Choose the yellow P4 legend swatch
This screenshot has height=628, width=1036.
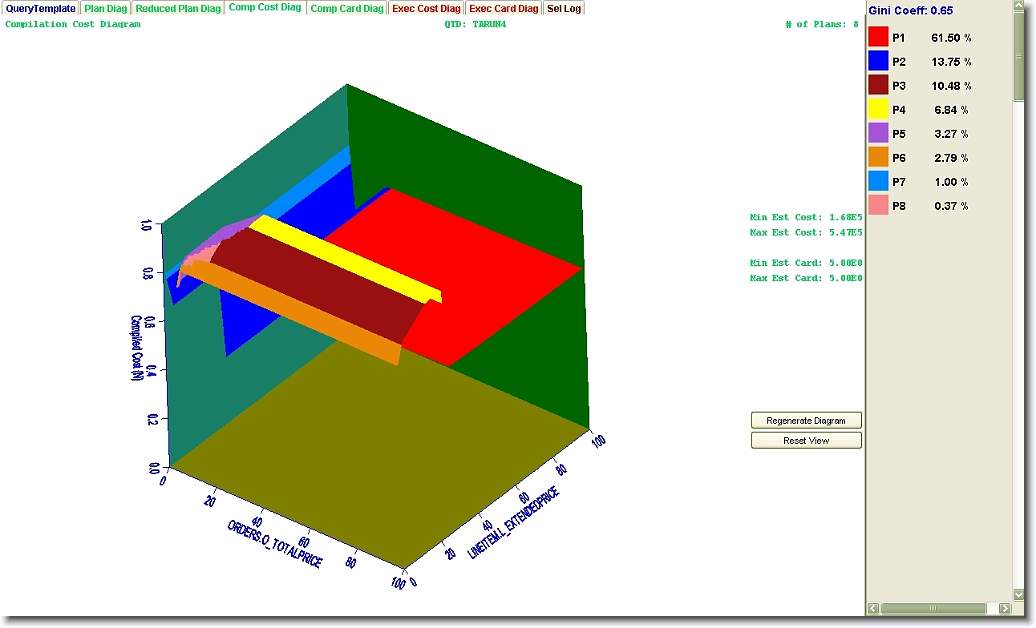(x=878, y=109)
